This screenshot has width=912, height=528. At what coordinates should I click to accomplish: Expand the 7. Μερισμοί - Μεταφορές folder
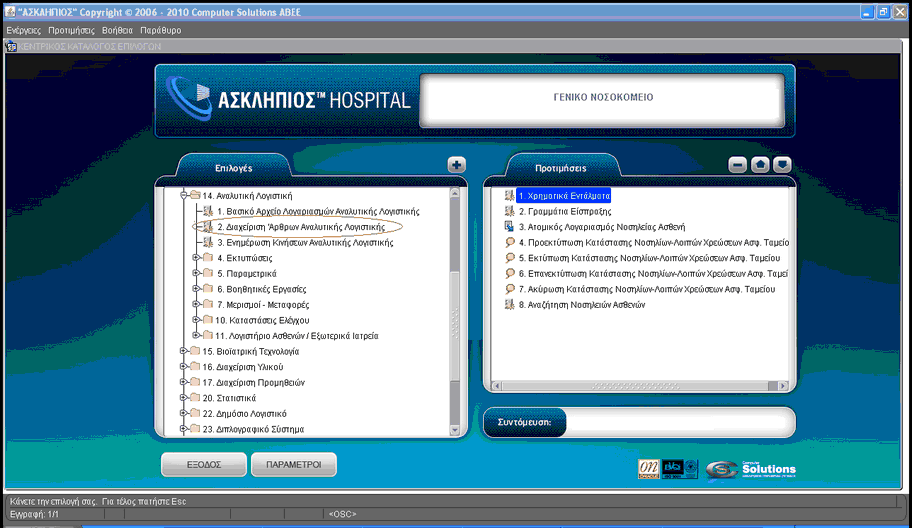point(196,304)
